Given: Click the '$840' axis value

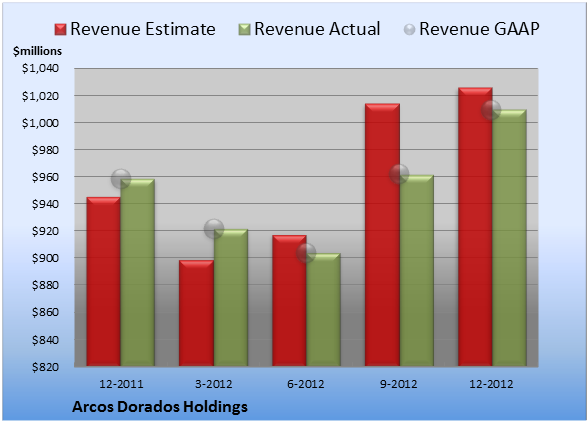Looking at the screenshot, I should click(x=45, y=340).
